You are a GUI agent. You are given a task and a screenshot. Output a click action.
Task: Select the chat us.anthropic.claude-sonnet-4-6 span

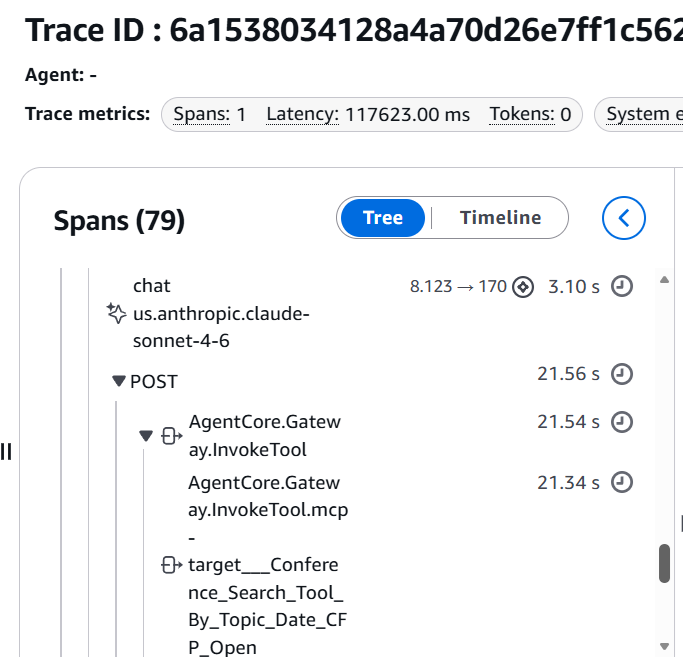(221, 313)
